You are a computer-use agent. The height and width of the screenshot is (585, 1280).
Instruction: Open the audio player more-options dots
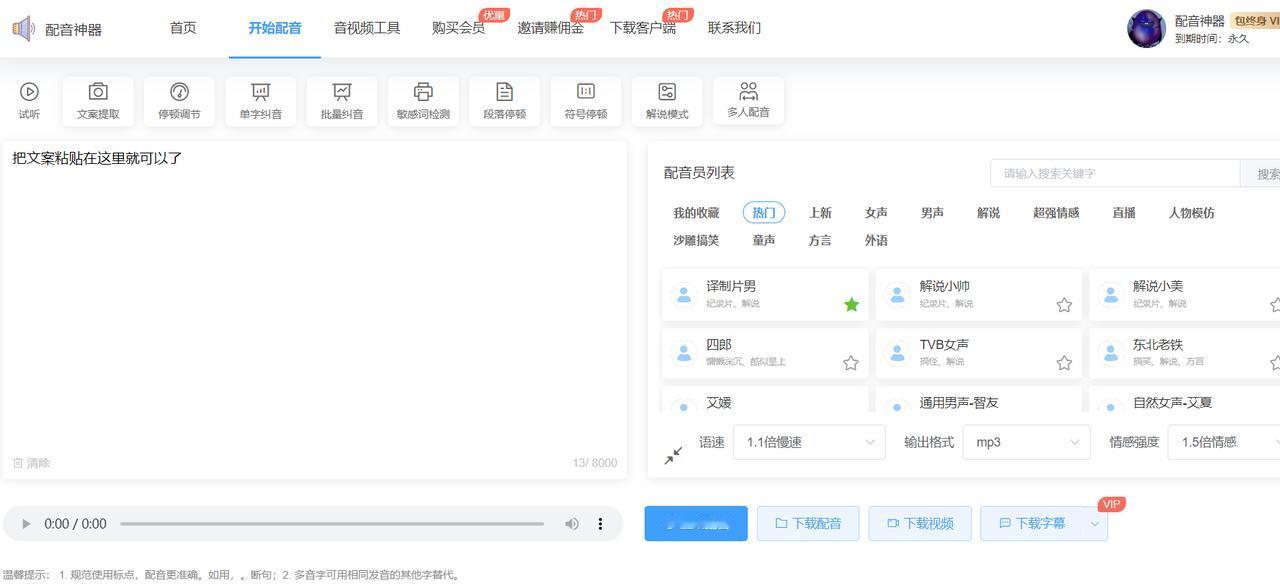coord(600,524)
